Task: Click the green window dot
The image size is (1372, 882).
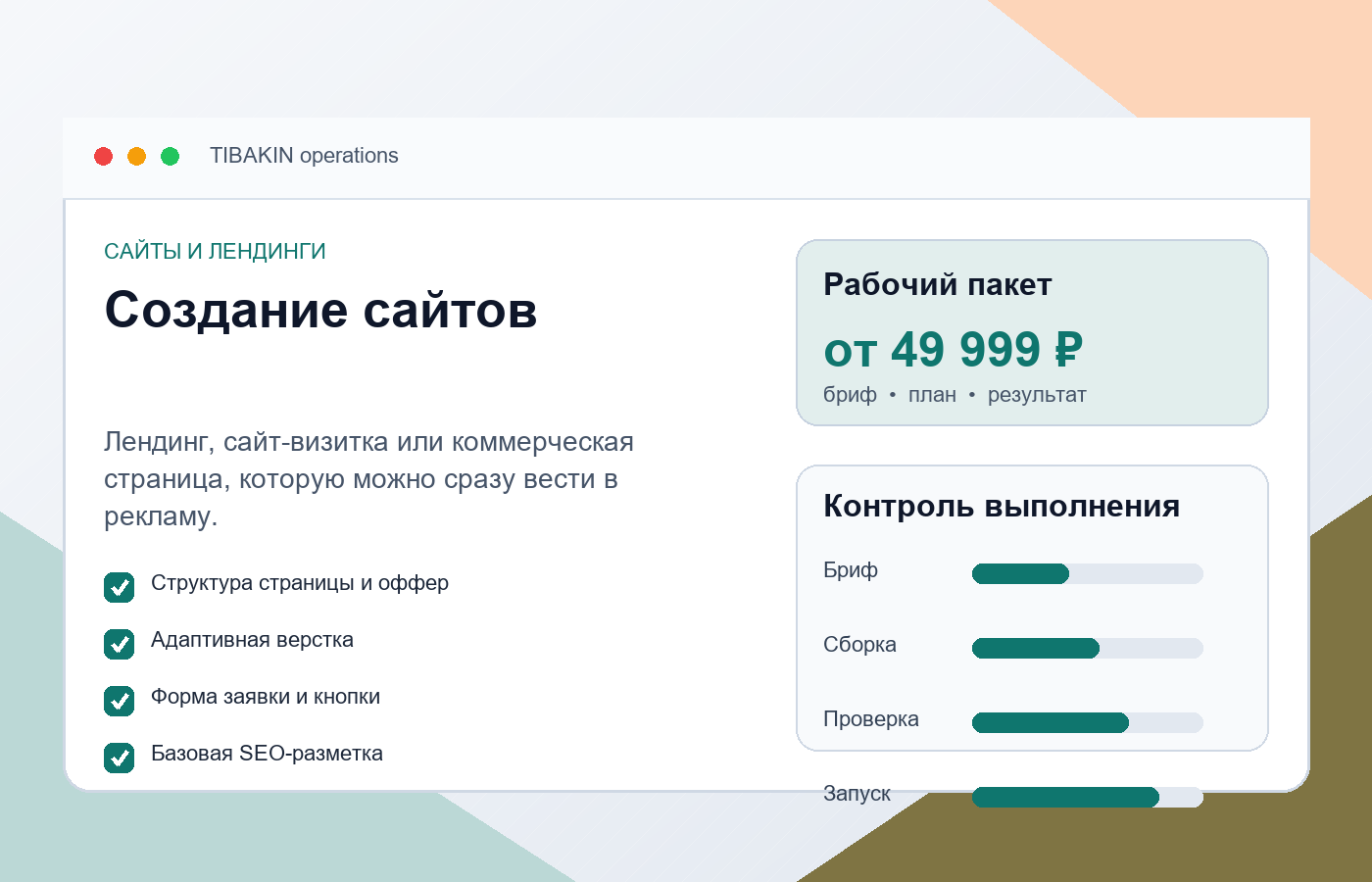Action: (170, 156)
